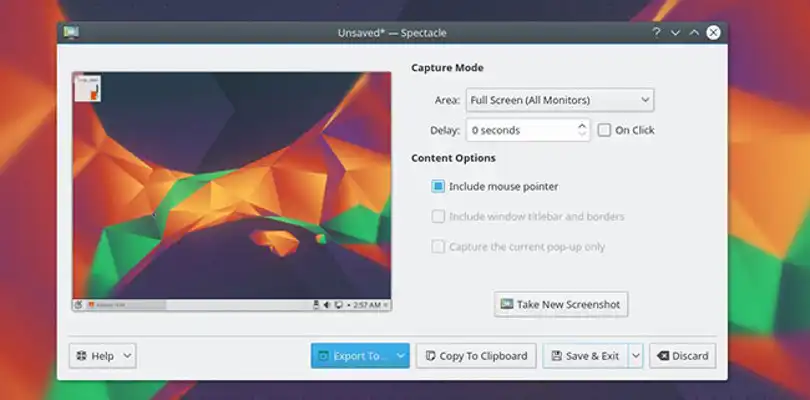Click Copy To Clipboard
This screenshot has height=400, width=810.
(x=476, y=356)
